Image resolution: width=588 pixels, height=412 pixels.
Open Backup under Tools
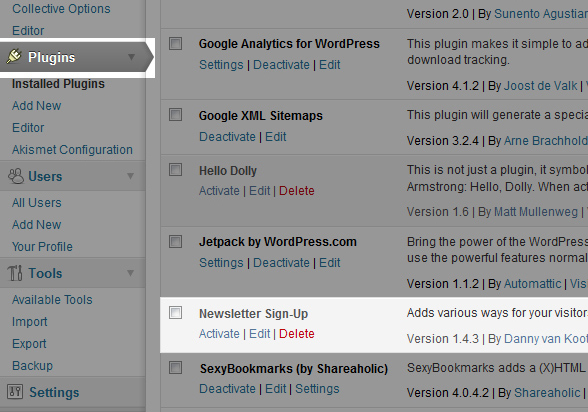pos(32,366)
